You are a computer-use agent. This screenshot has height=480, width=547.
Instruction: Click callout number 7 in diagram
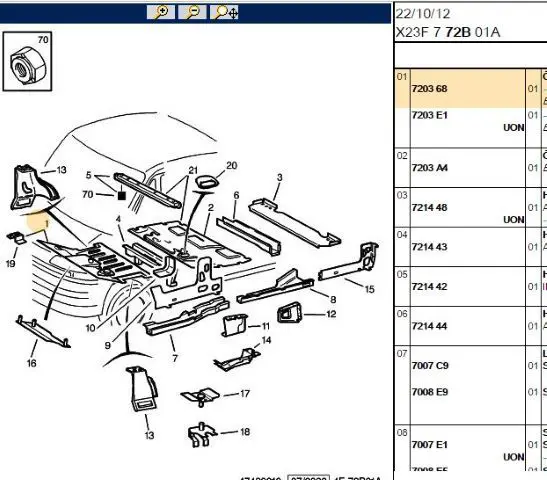(x=175, y=358)
